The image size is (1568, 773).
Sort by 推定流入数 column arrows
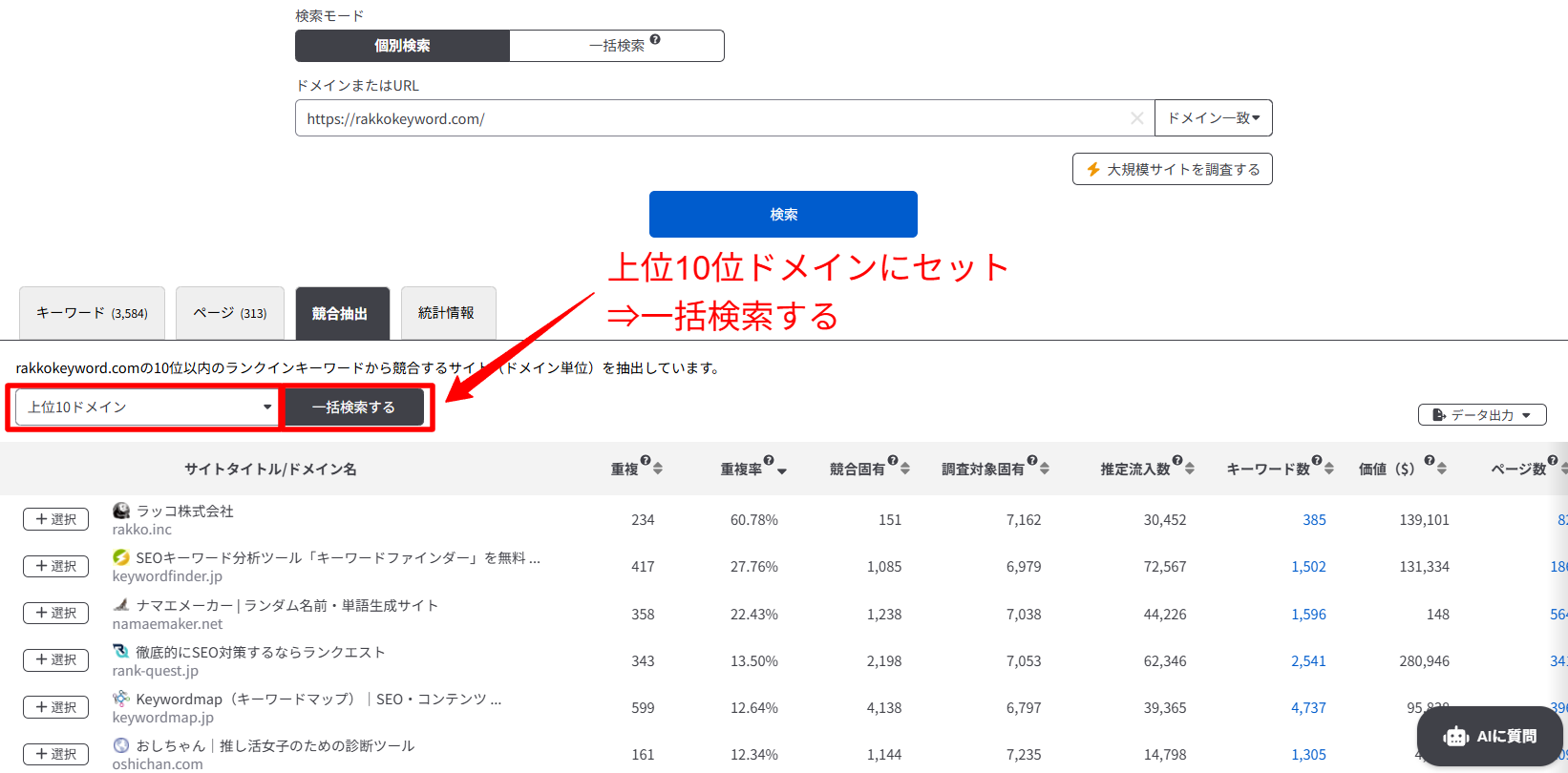(1190, 469)
